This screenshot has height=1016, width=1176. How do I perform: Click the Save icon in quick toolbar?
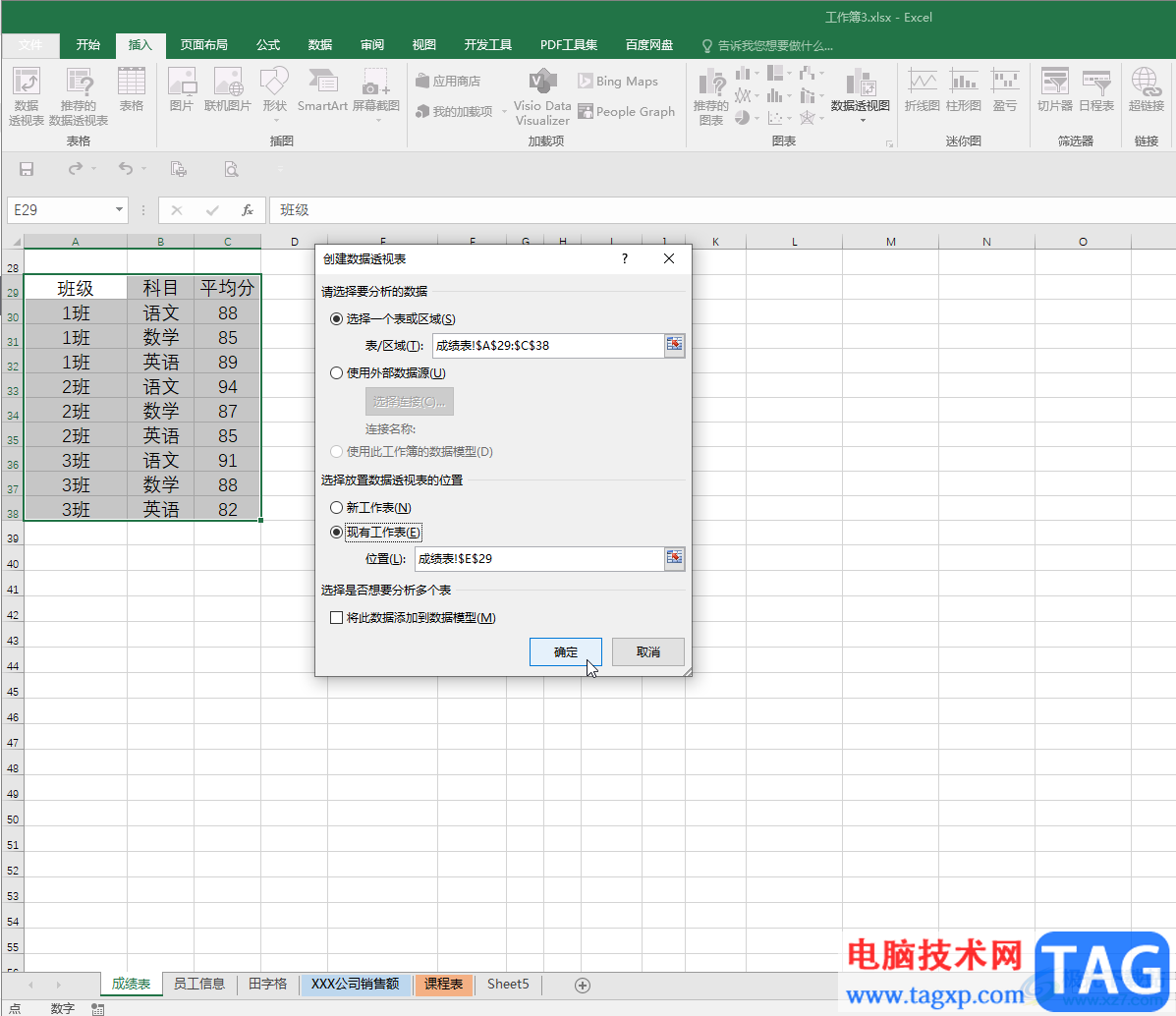(27, 170)
